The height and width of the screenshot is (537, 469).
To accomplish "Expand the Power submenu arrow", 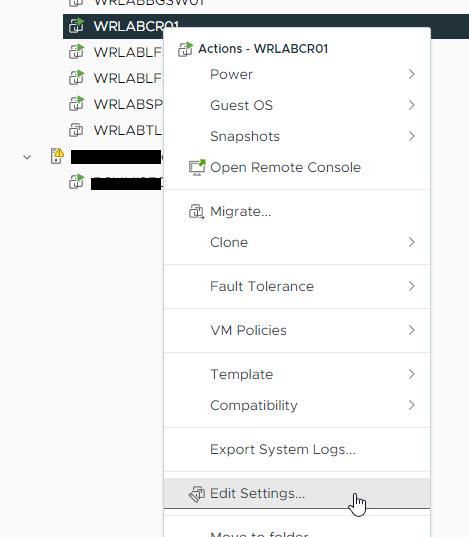I will click(412, 74).
